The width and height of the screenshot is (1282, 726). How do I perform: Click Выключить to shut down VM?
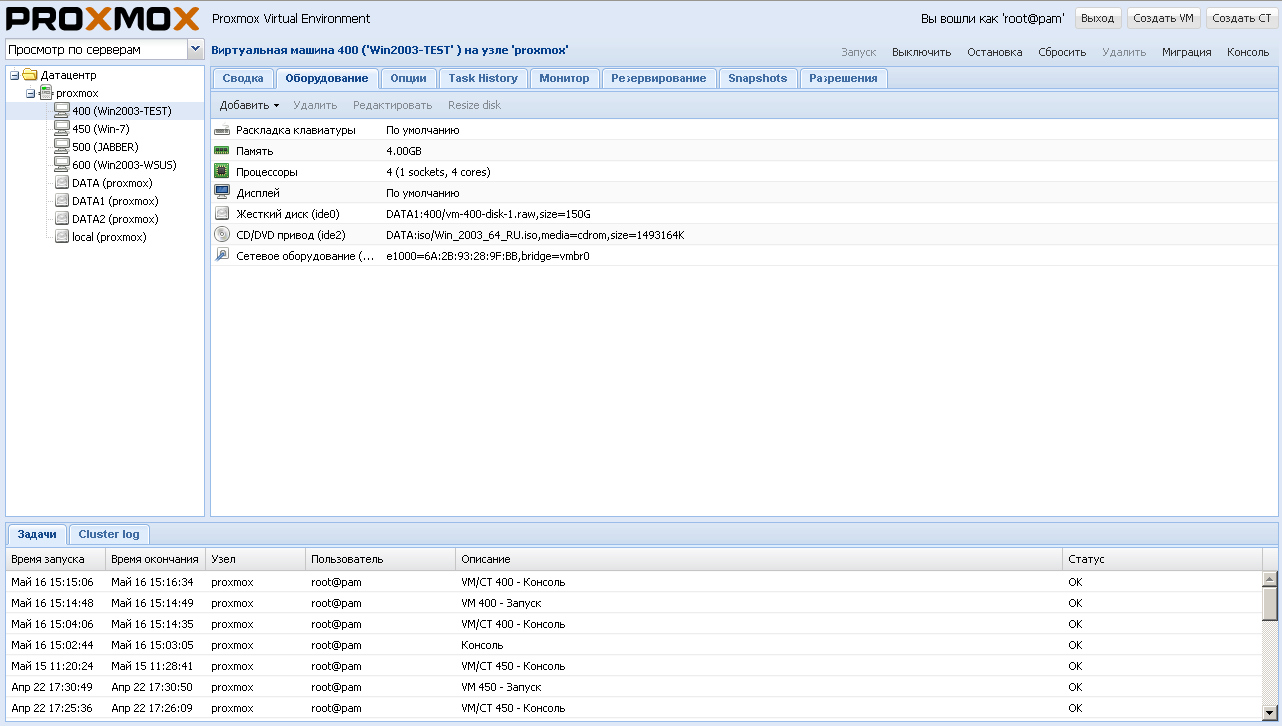[921, 52]
